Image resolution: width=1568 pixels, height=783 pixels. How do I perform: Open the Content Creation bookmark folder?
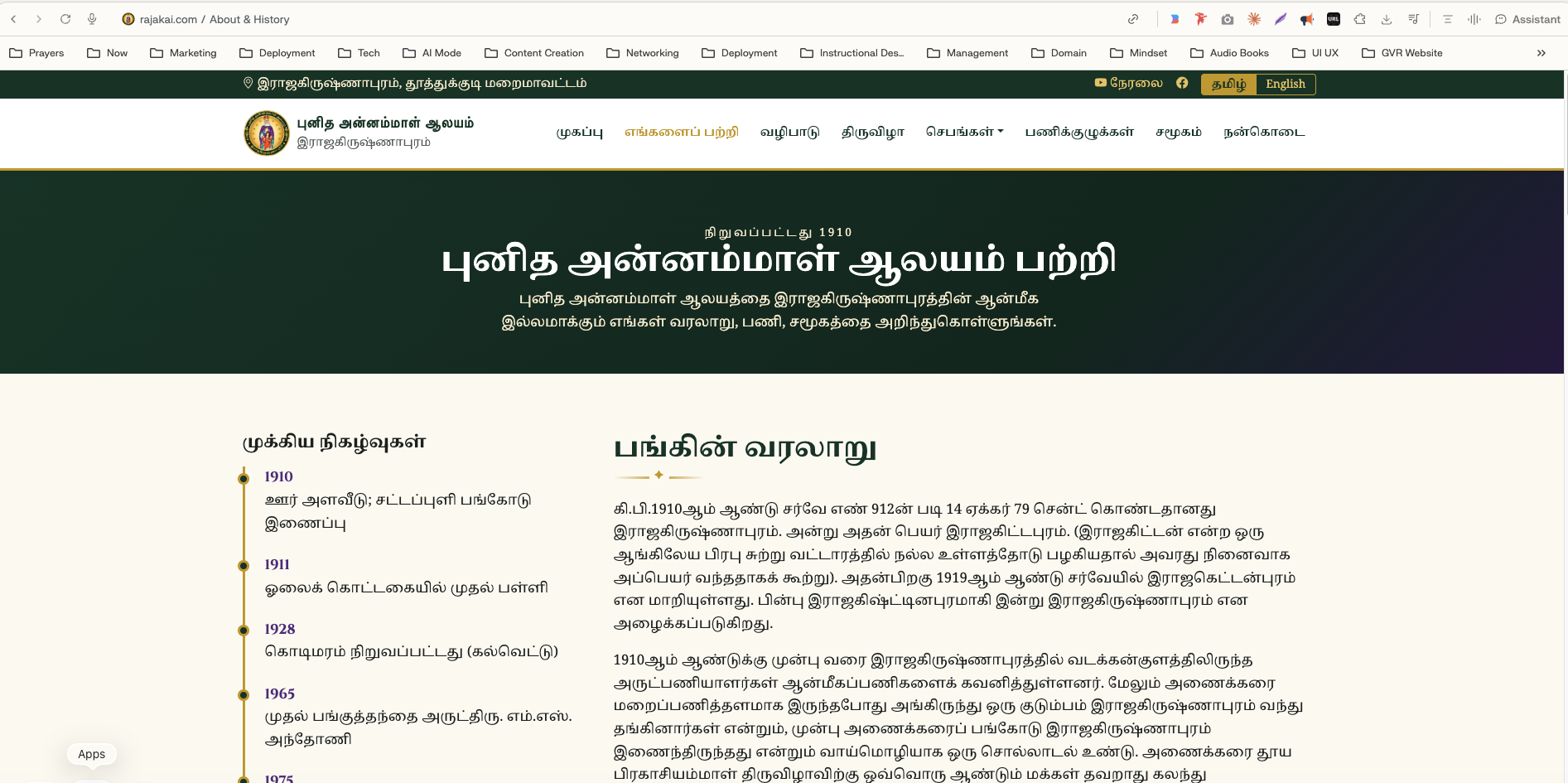coord(534,53)
